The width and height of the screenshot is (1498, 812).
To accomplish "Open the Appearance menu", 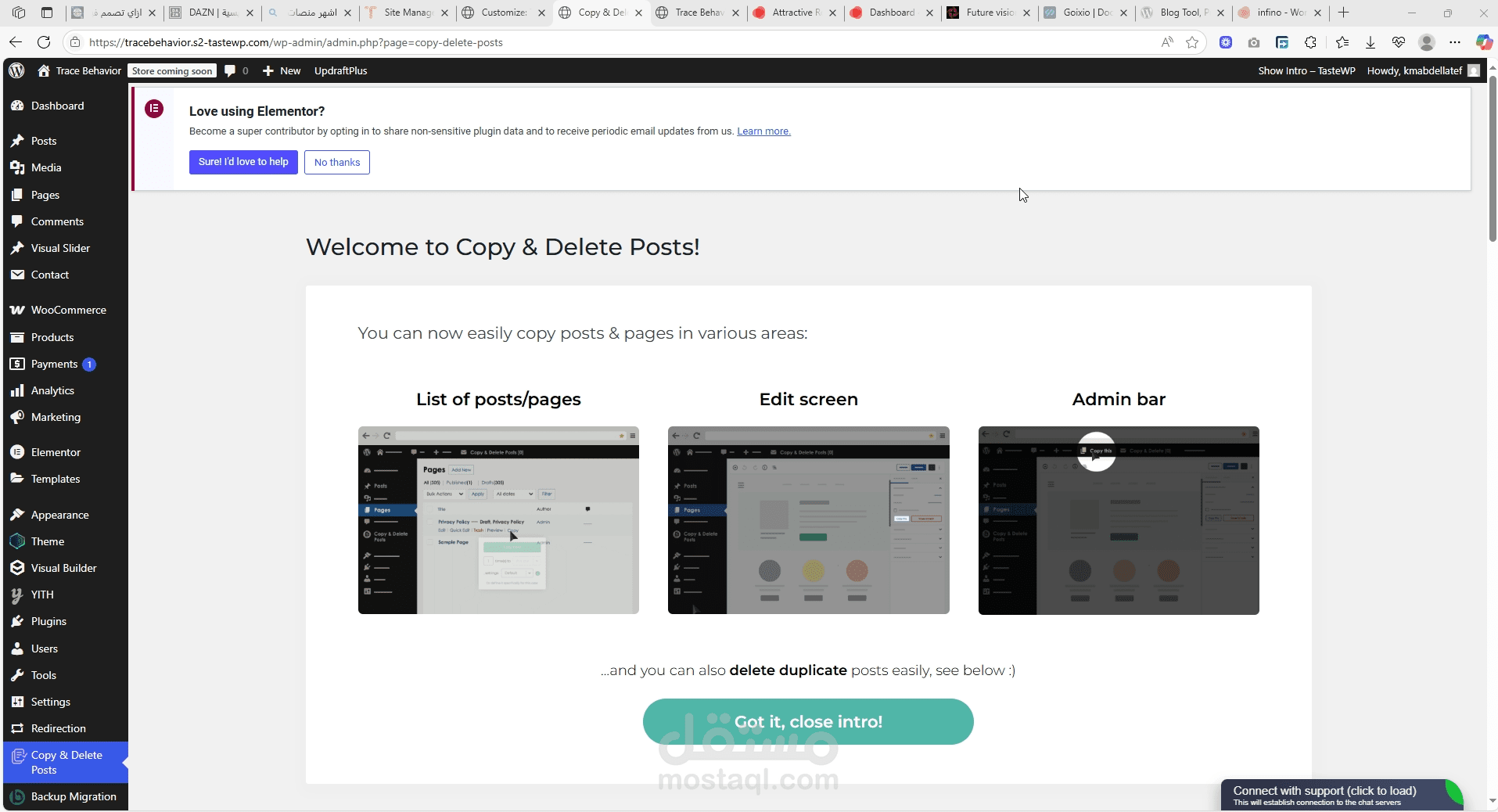I will [66, 515].
